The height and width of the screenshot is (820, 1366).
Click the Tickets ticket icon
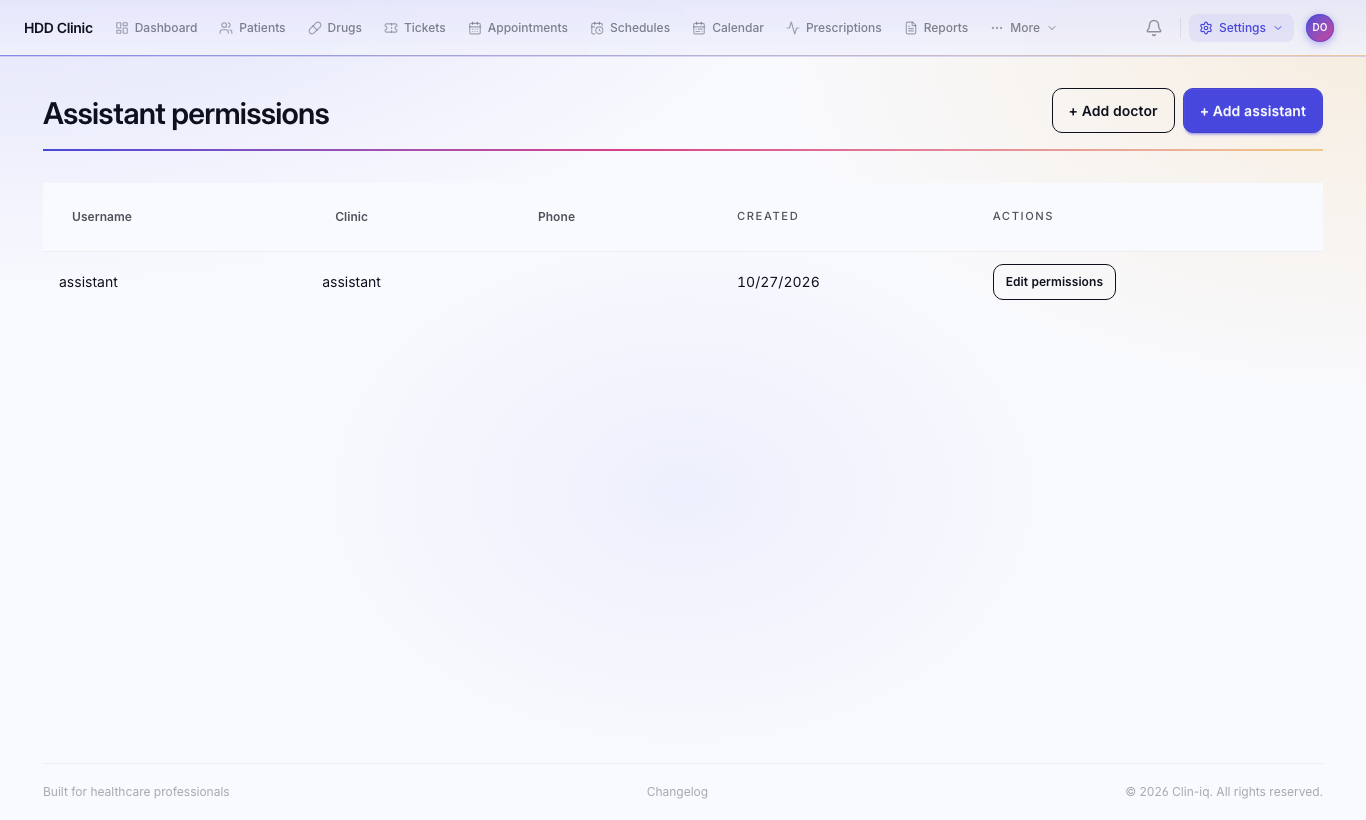tap(391, 28)
